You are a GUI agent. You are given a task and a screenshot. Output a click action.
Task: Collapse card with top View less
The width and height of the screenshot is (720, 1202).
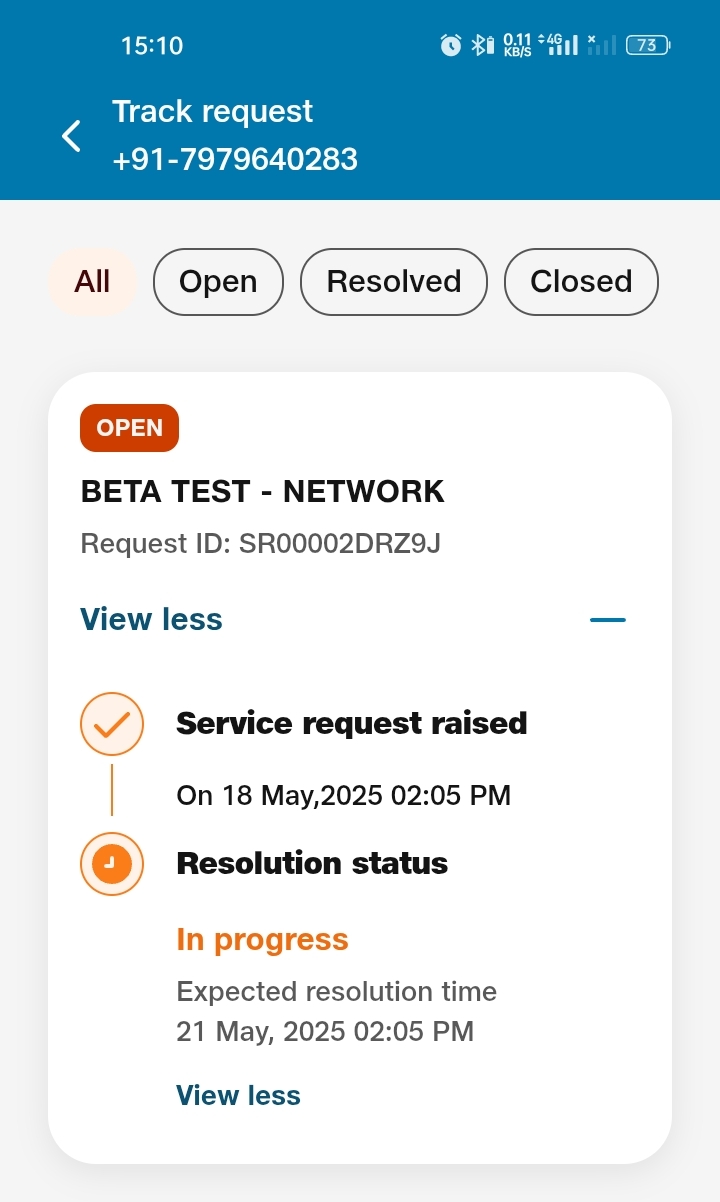click(151, 620)
